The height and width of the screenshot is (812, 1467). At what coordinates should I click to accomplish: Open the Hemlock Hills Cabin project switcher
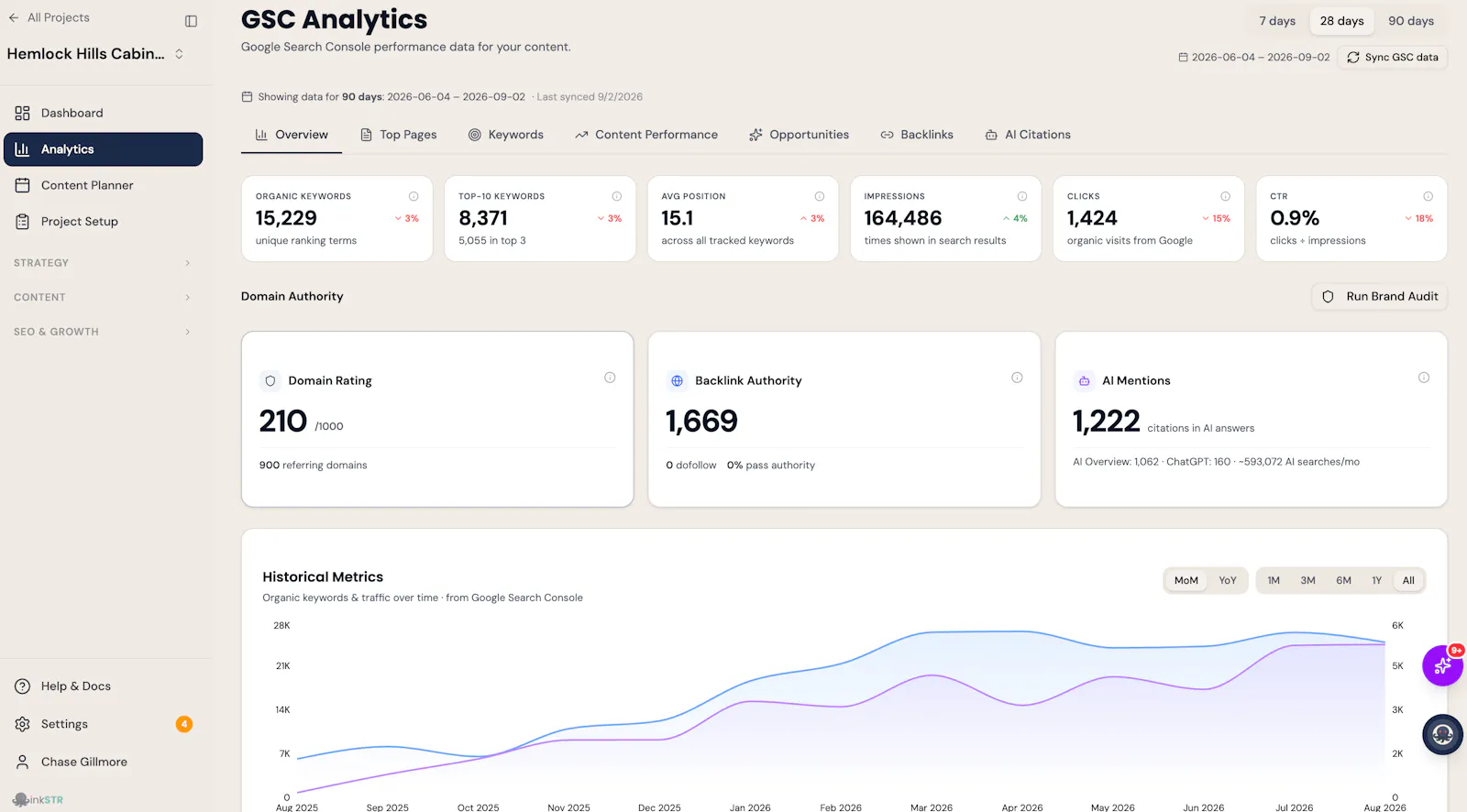(x=95, y=54)
